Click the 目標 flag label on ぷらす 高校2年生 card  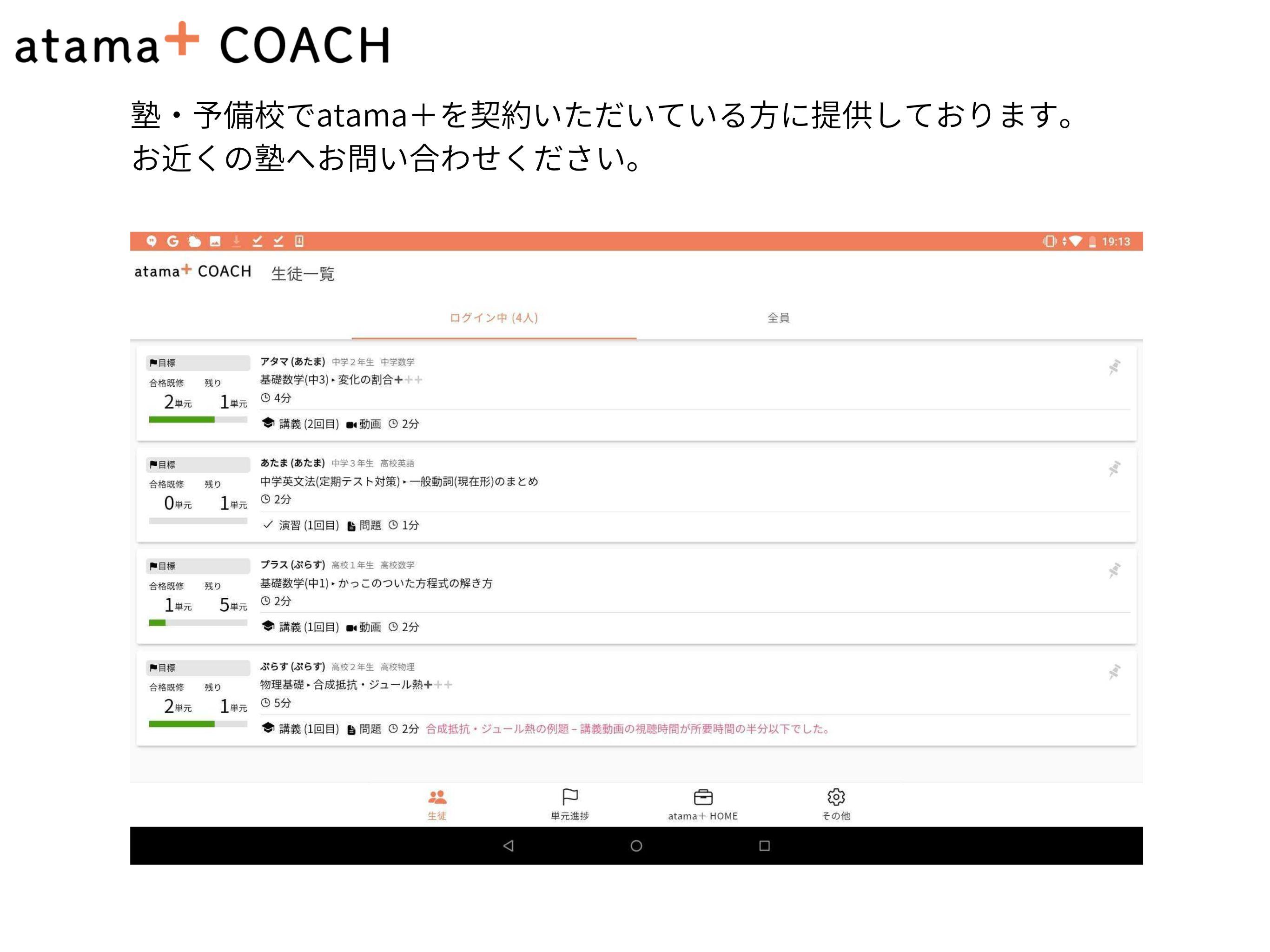tap(198, 667)
